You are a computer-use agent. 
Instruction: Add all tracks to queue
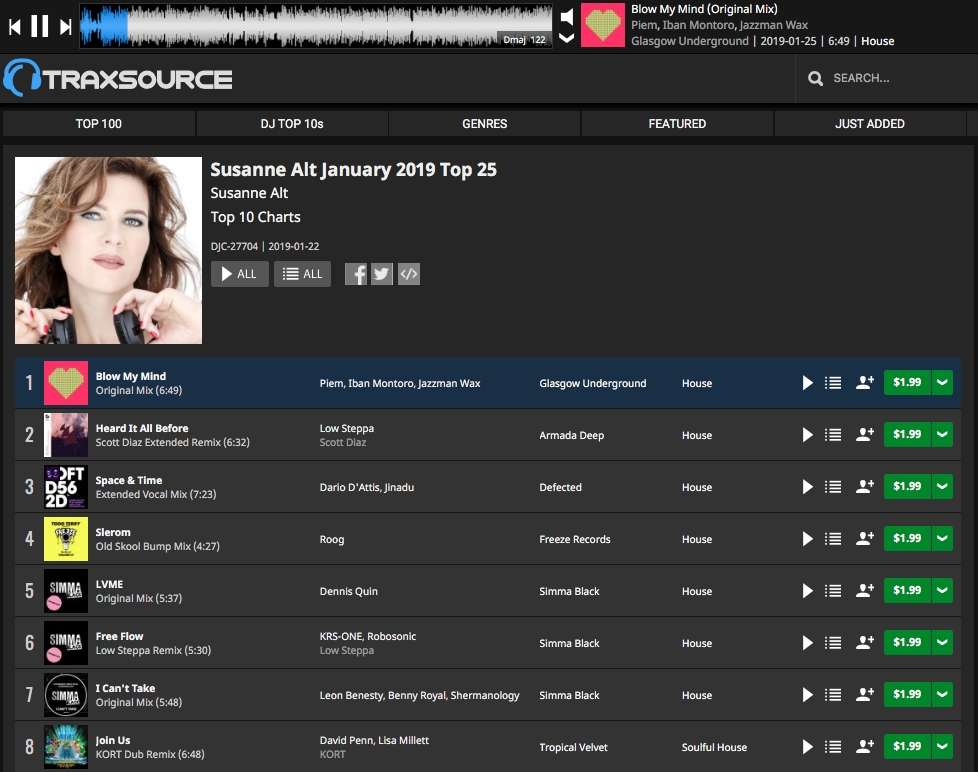click(x=303, y=274)
